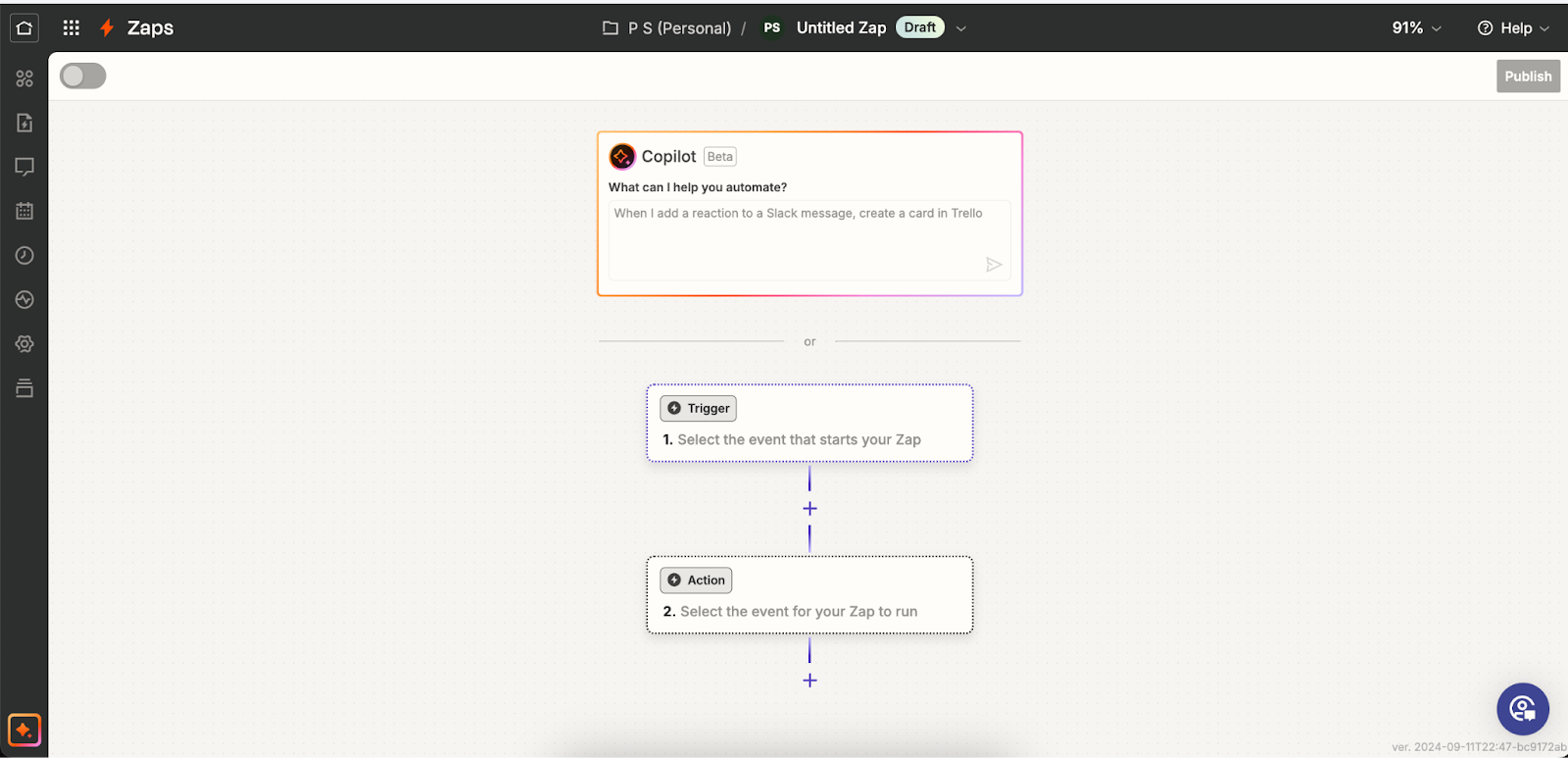
Task: Open the Zapier home icon
Action: tap(24, 28)
